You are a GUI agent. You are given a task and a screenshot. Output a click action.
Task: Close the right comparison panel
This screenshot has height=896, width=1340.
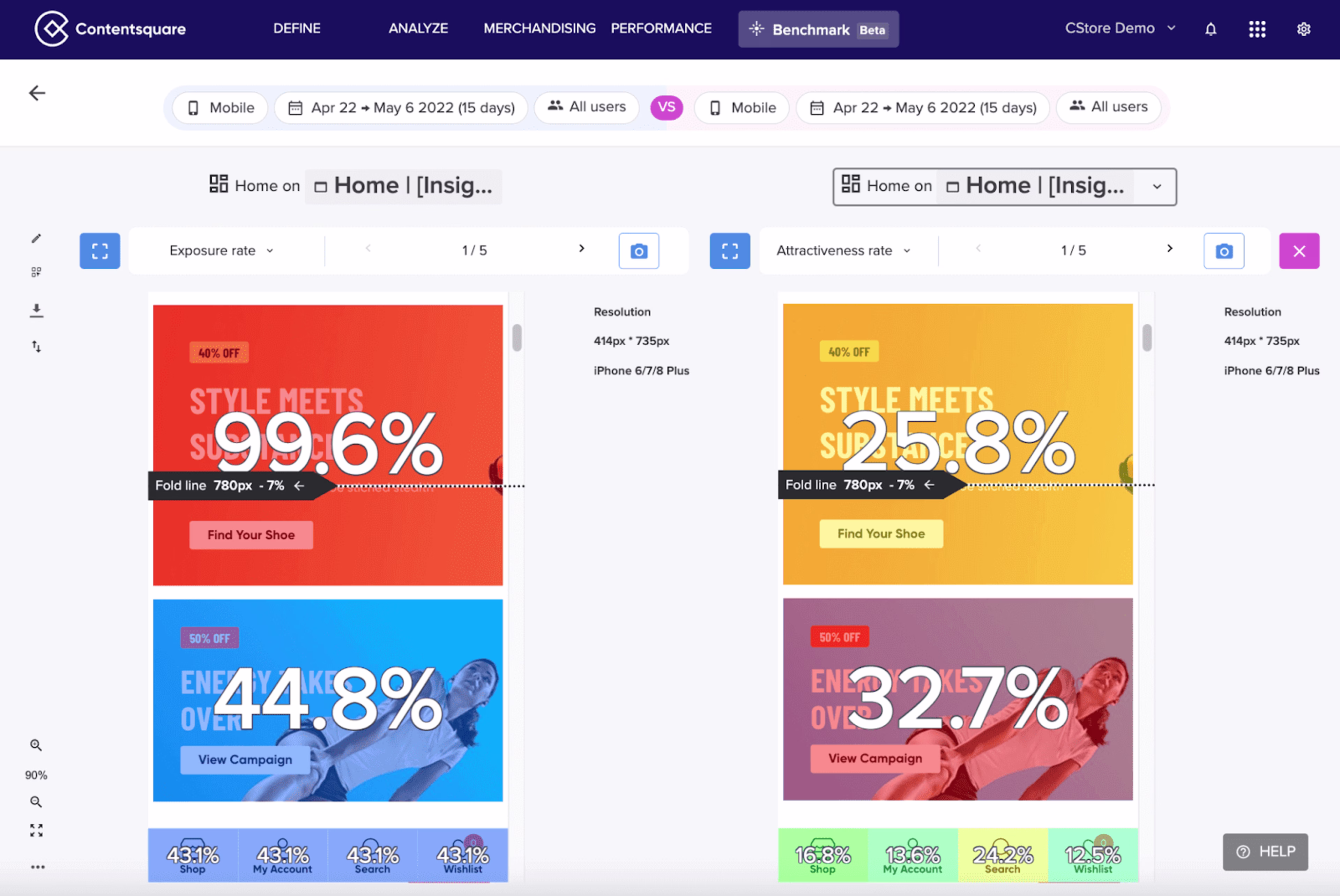1299,251
